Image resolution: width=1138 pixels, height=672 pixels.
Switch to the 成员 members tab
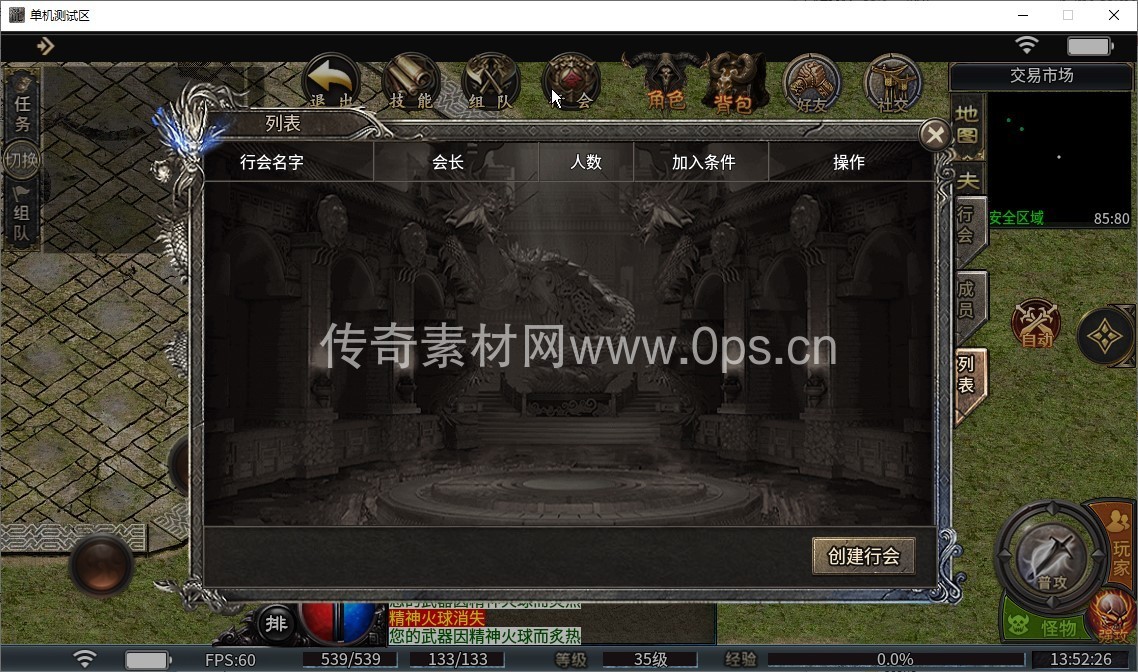coord(967,299)
